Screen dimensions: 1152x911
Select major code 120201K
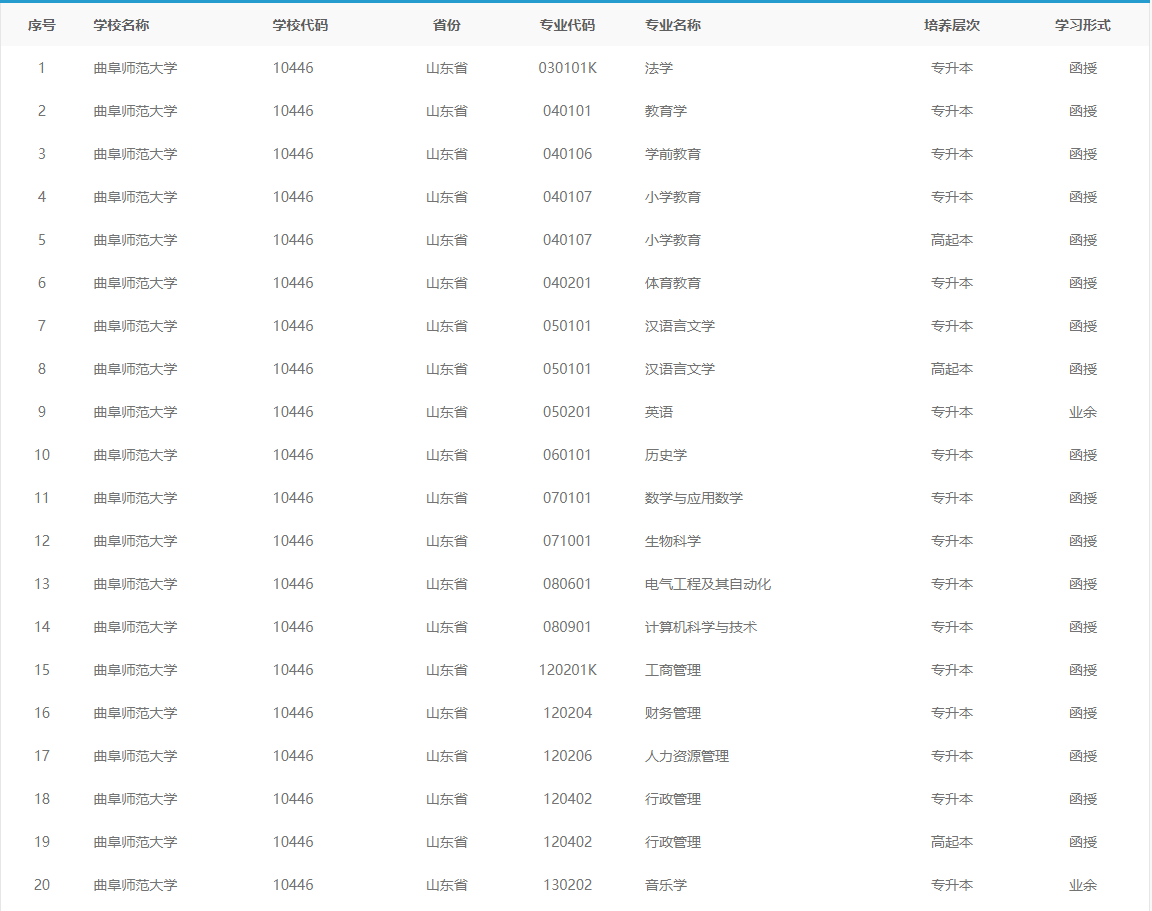tap(567, 670)
